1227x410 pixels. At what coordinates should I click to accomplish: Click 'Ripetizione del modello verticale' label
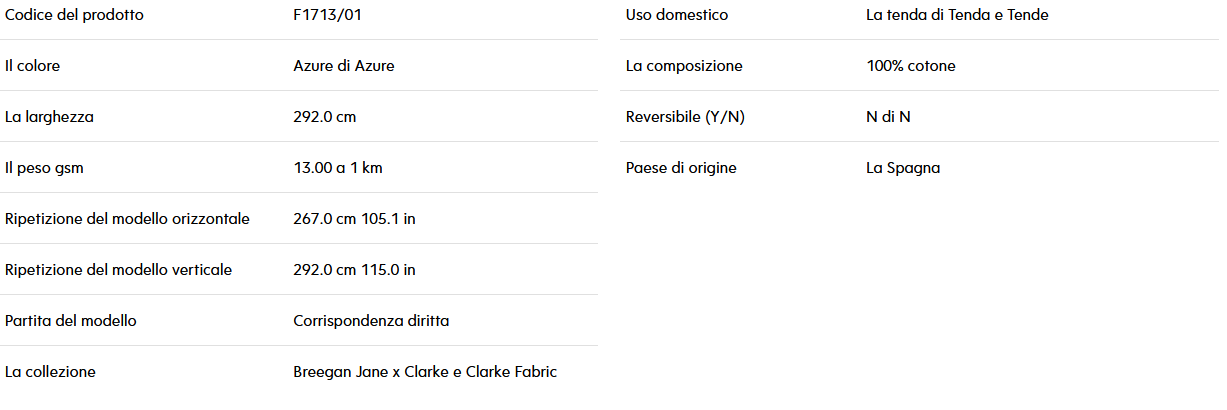coord(118,270)
